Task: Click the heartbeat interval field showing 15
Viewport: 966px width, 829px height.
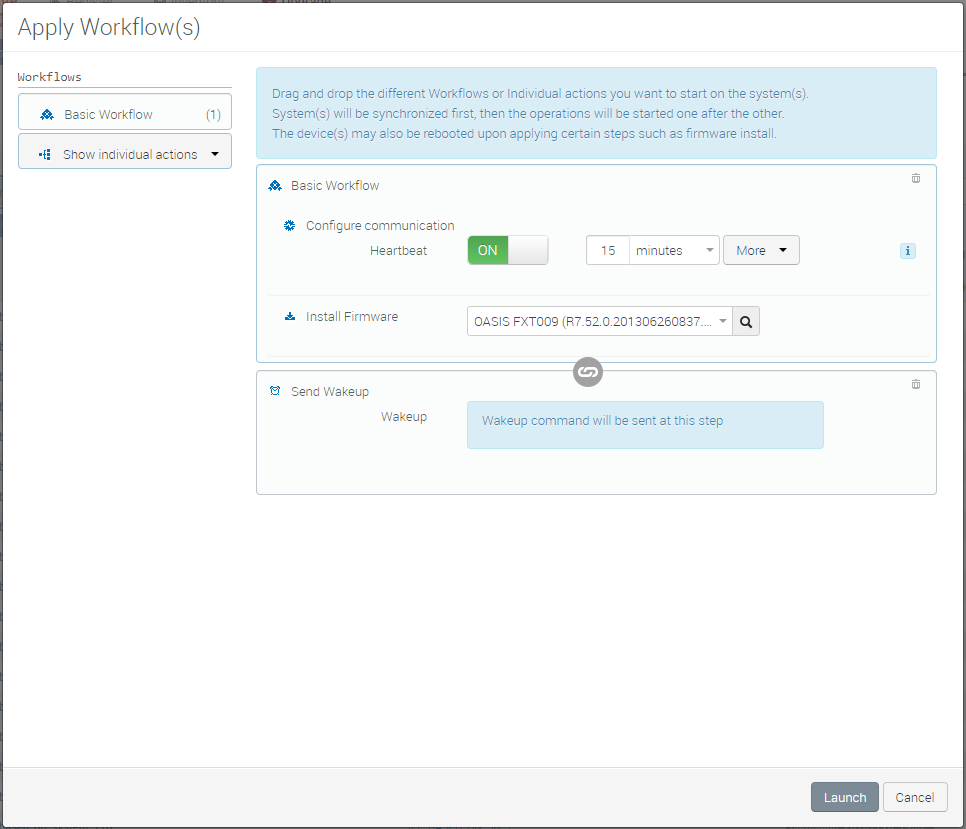Action: pos(608,250)
